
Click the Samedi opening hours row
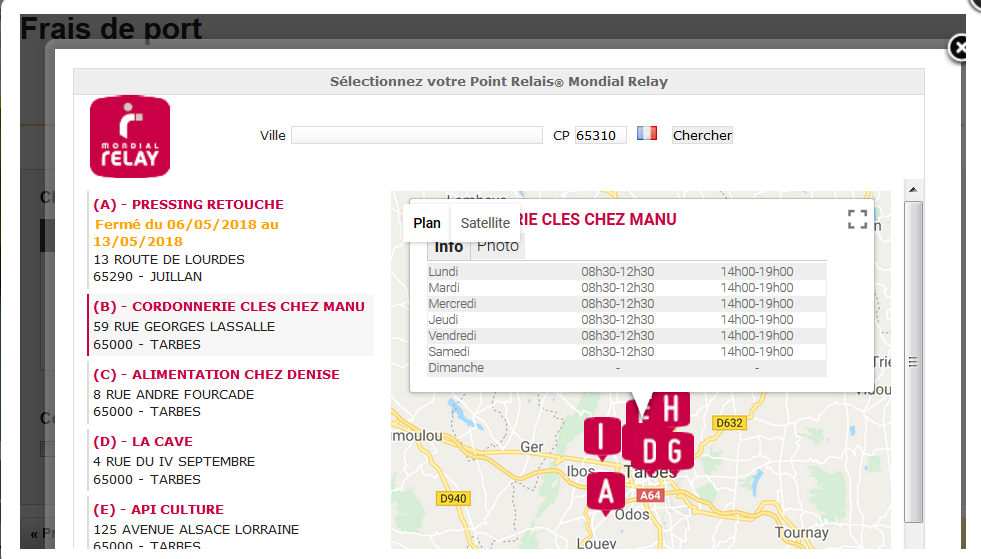(x=627, y=352)
